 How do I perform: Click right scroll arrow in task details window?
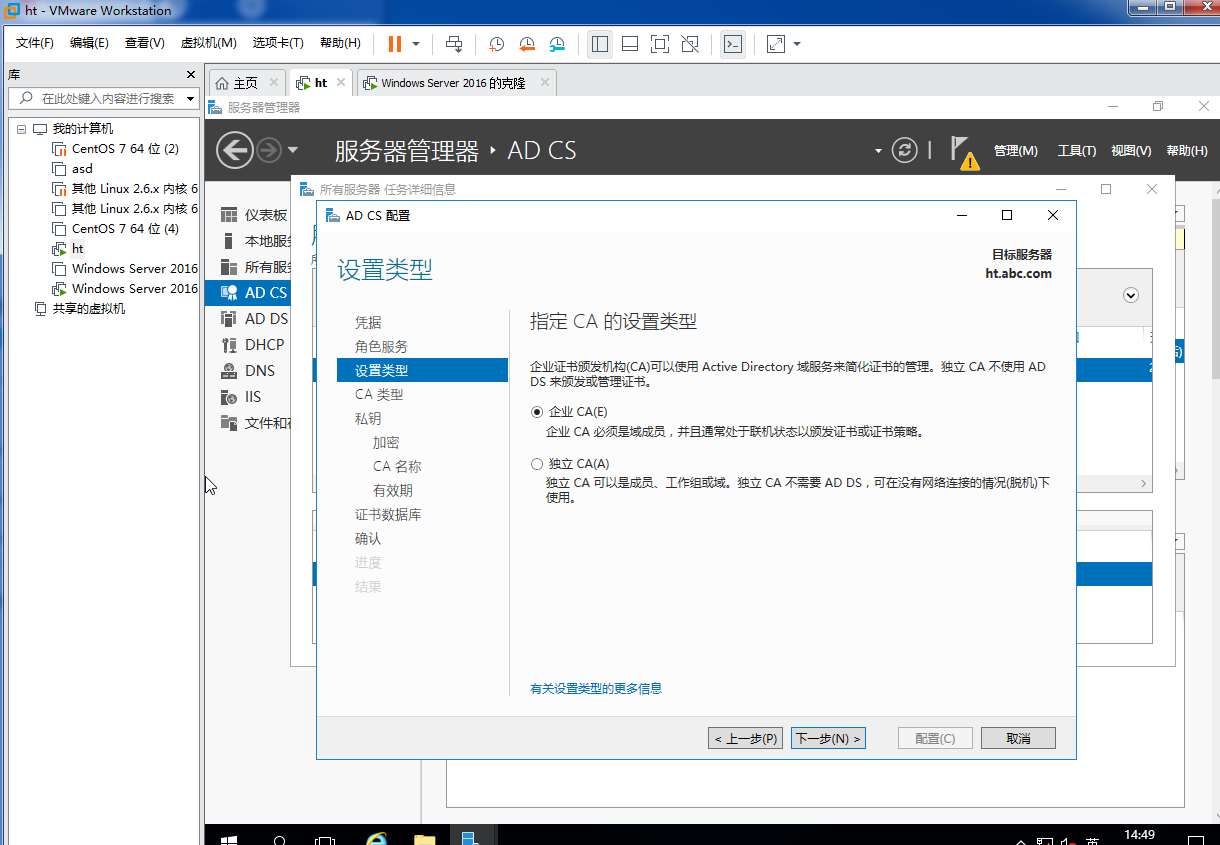(1144, 483)
